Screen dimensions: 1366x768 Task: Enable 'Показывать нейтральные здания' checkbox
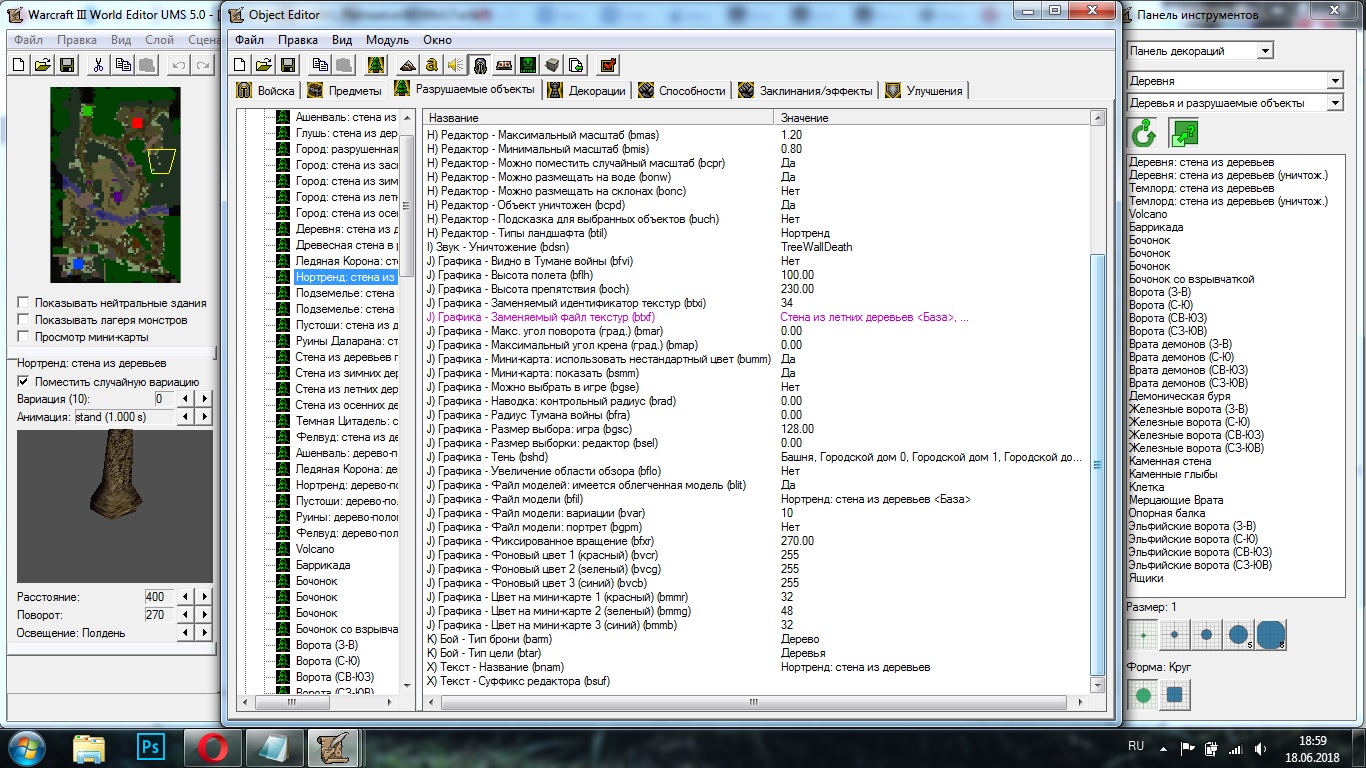[x=23, y=303]
